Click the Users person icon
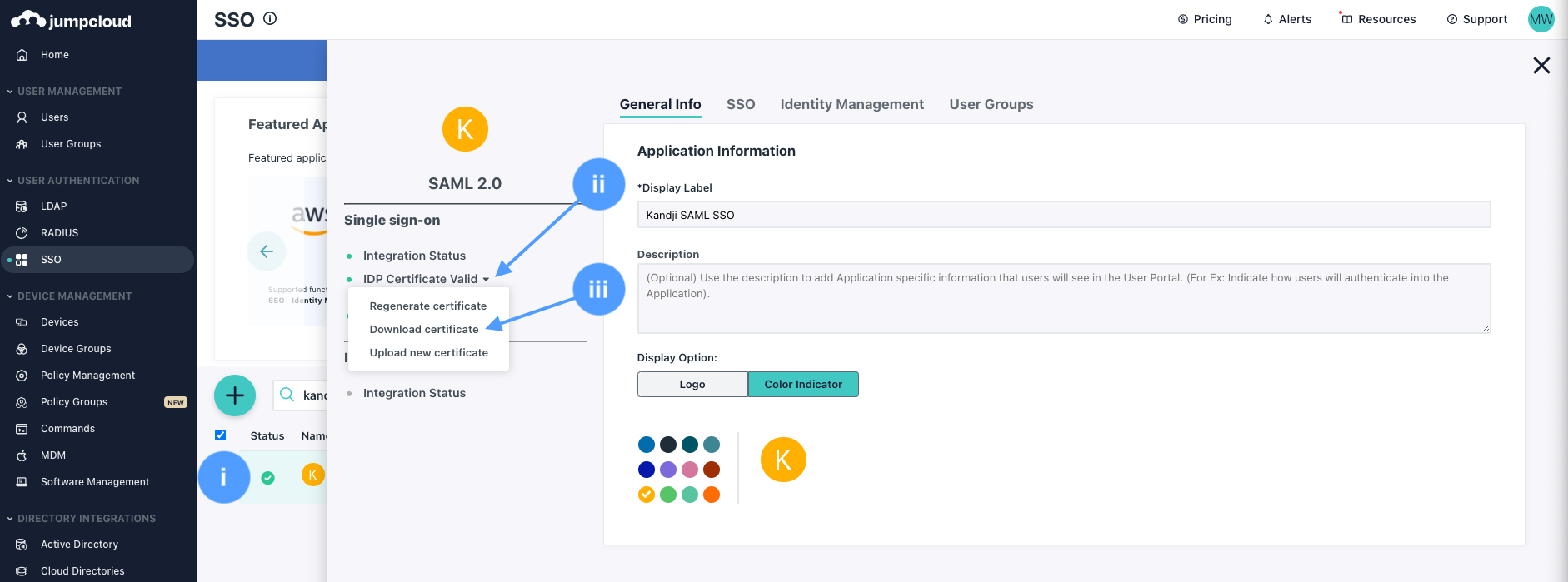Screen dimensions: 1568x582 point(22,117)
